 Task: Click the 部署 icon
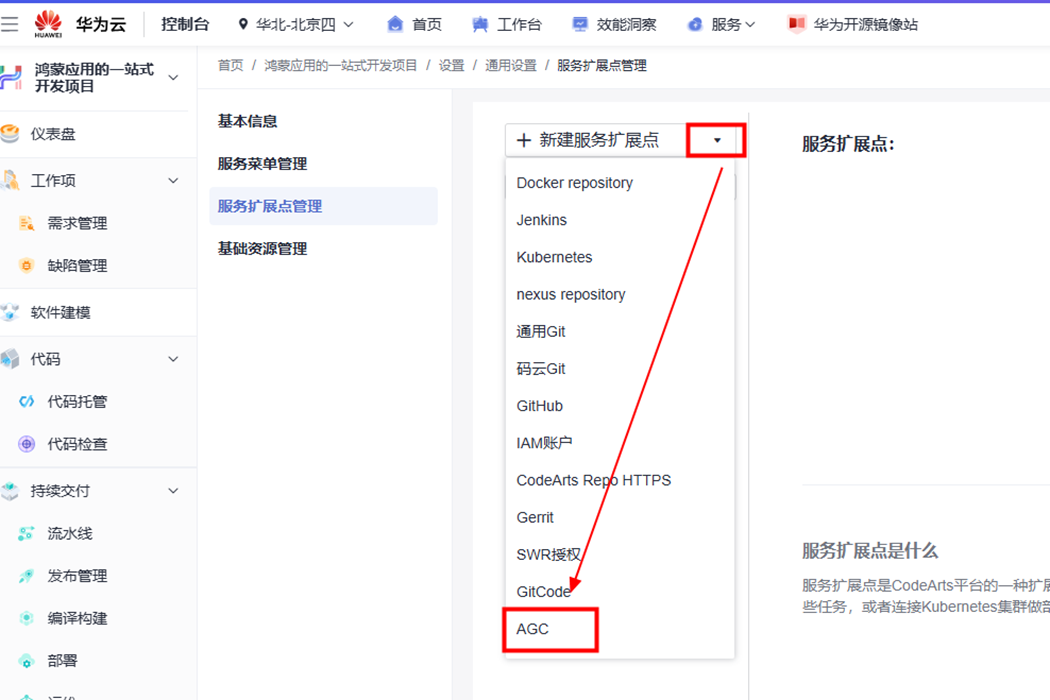click(26, 661)
